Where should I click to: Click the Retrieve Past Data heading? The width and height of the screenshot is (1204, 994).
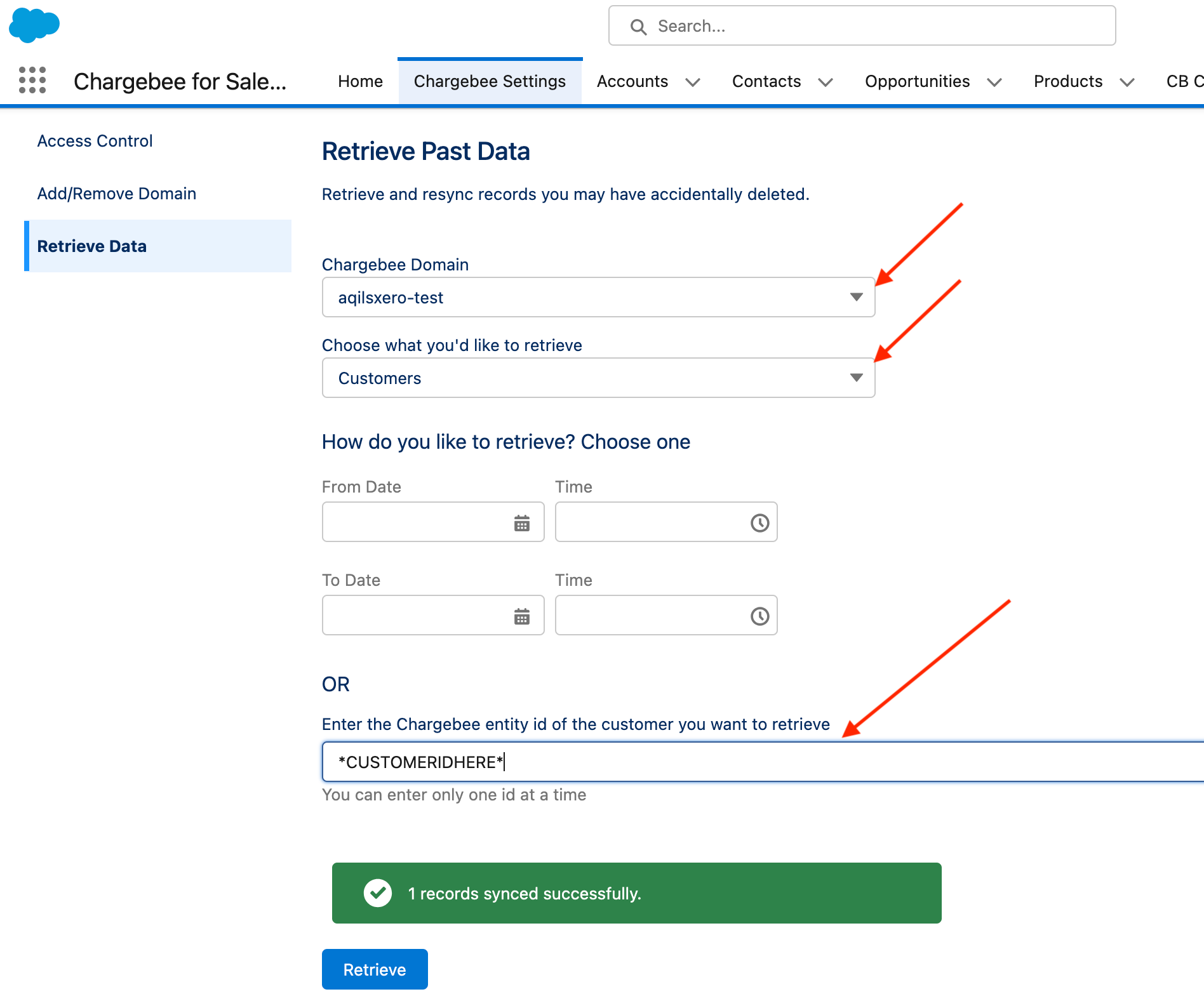click(425, 151)
